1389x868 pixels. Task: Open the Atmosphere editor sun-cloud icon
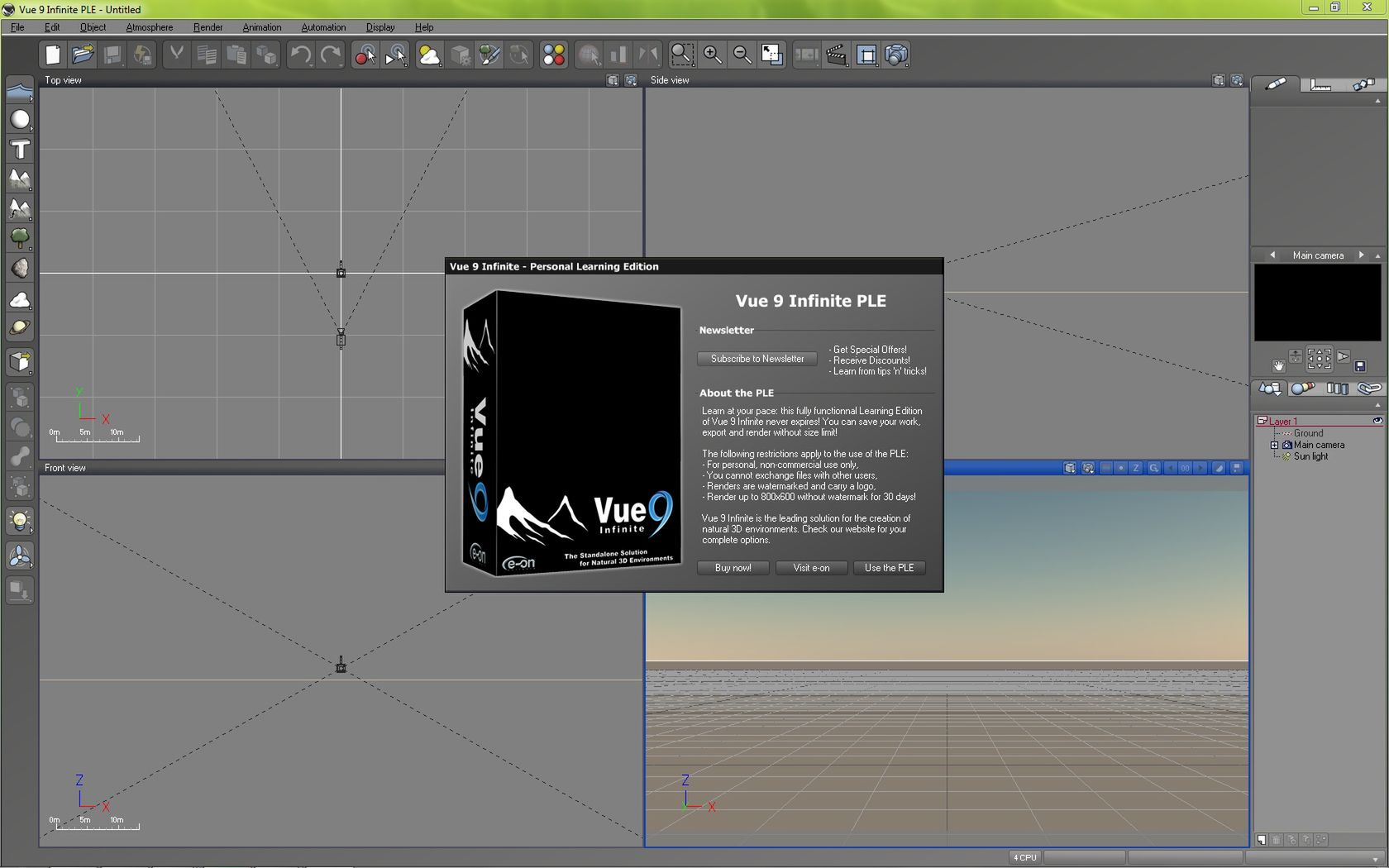tap(430, 55)
